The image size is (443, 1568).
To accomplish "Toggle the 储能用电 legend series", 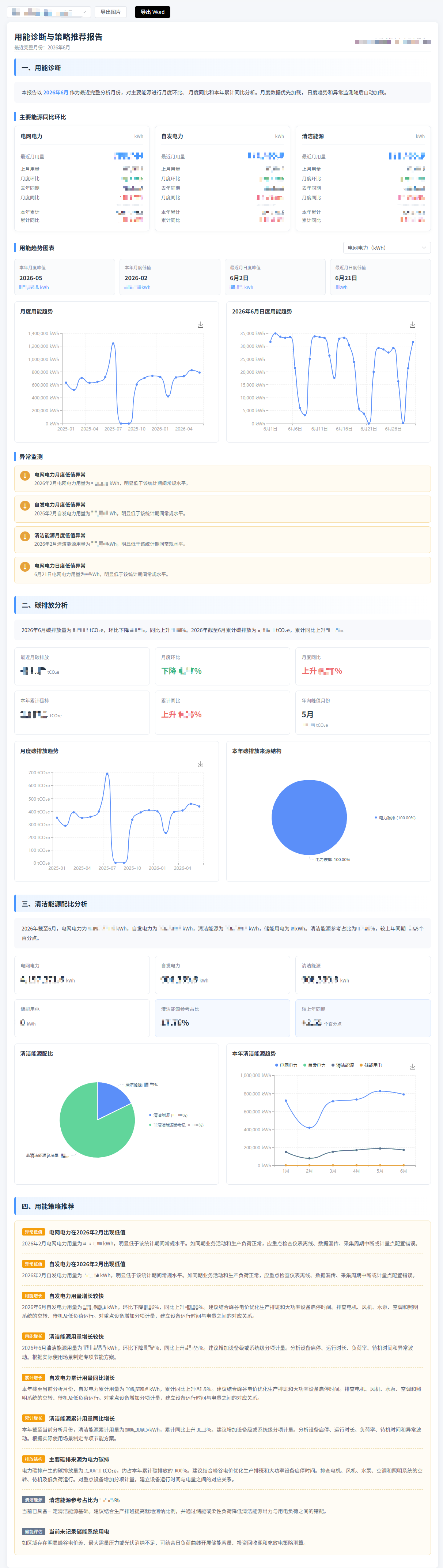I will click(371, 1065).
